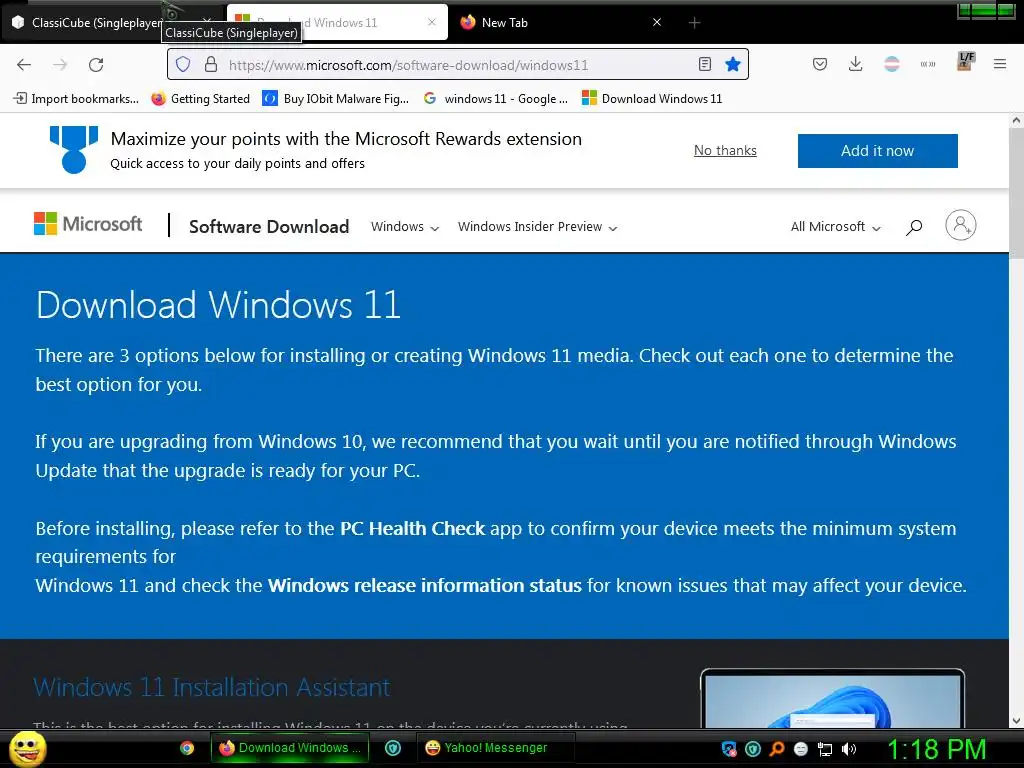This screenshot has height=768, width=1024.
Task: Open the Buy IObit Malware Fighter bookmark
Action: click(336, 99)
